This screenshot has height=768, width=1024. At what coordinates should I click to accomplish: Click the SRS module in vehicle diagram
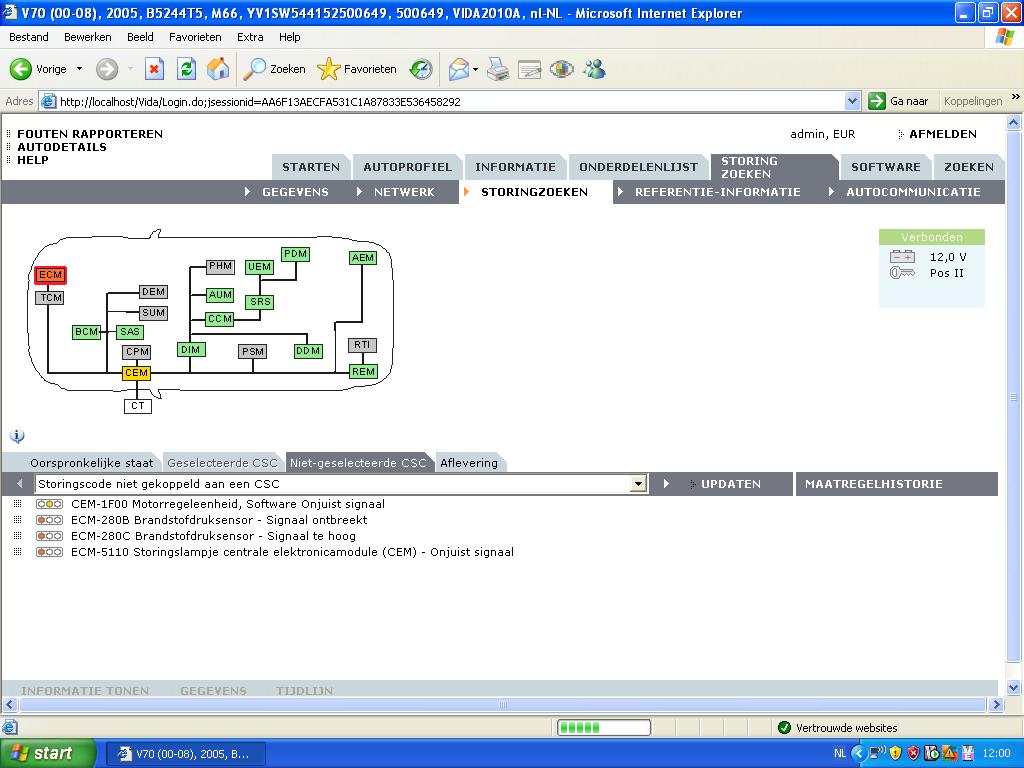pos(260,302)
